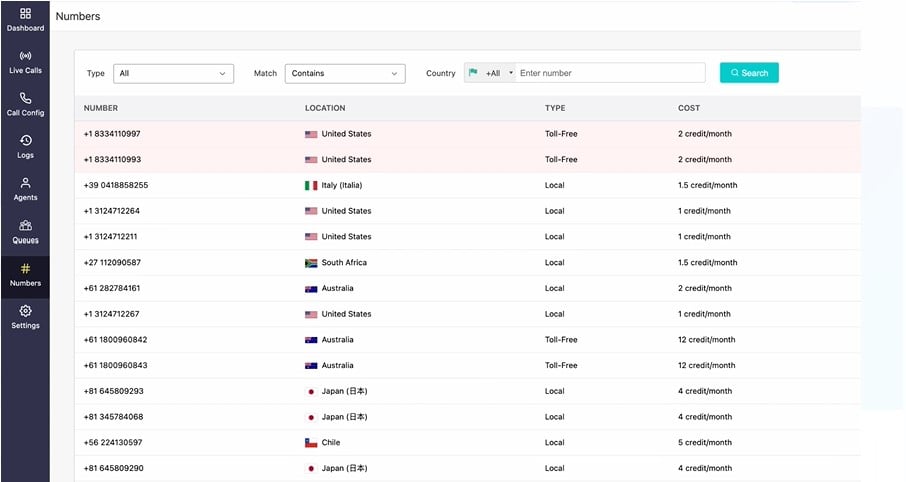906x482 pixels.
Task: Select number +1 8334110997 row
Action: [467, 134]
